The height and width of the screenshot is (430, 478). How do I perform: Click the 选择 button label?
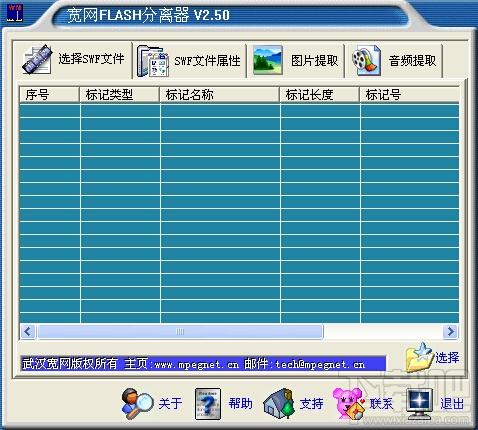coord(447,358)
